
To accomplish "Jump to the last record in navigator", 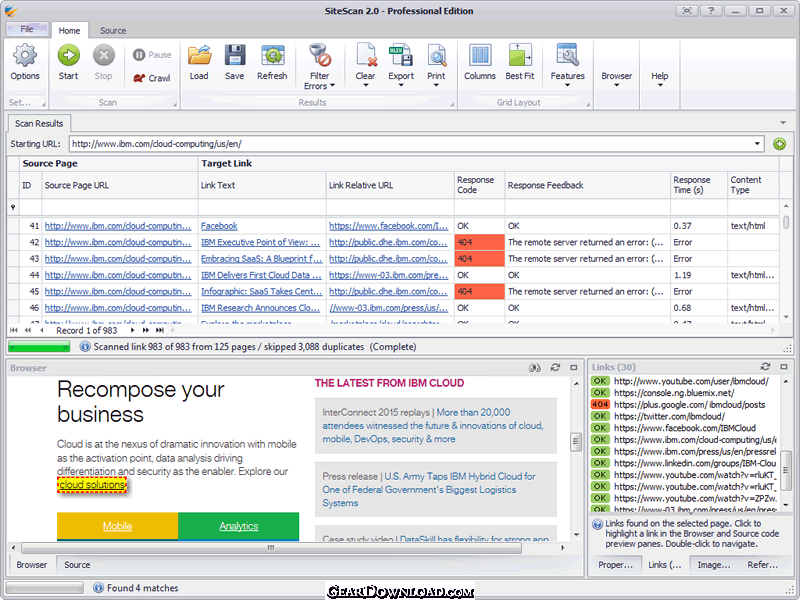I will (x=160, y=330).
